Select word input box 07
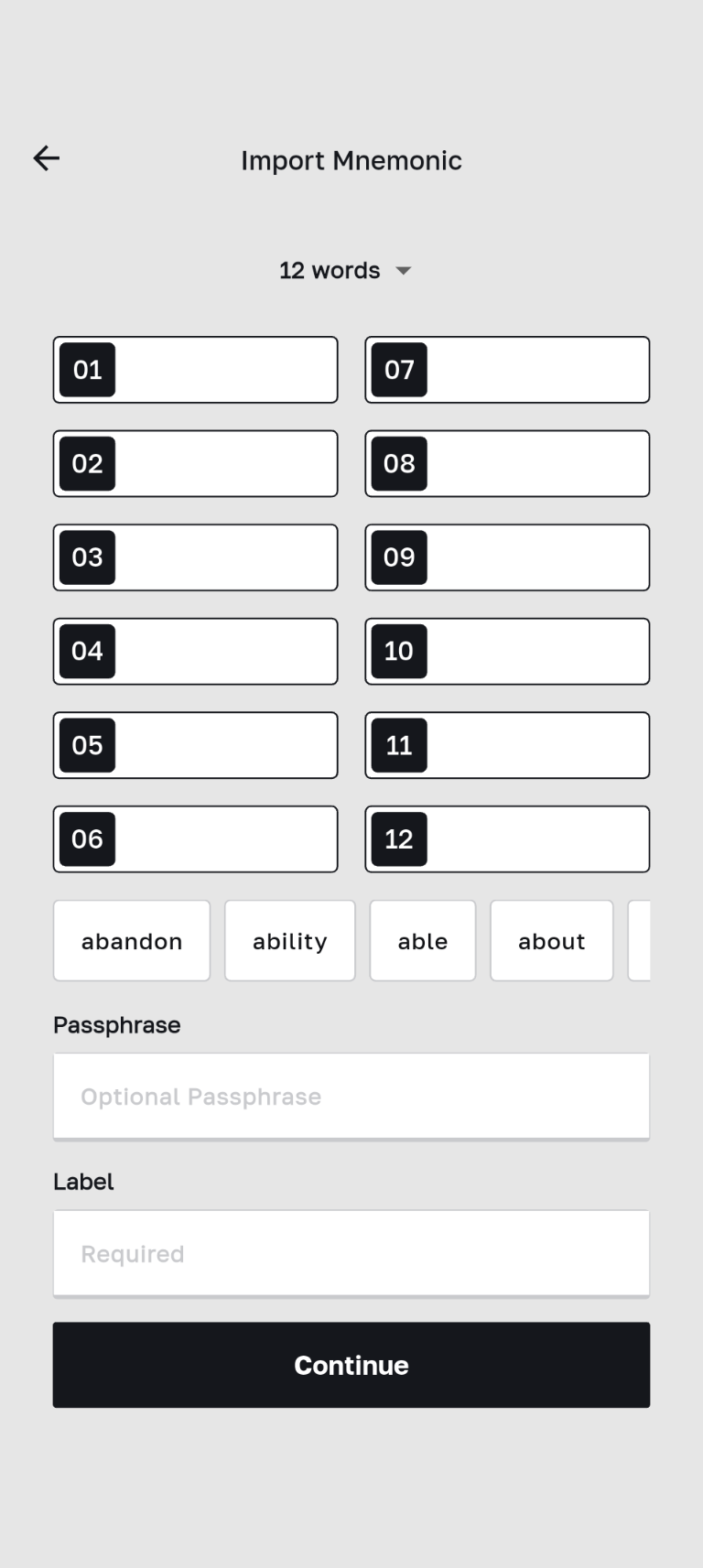 (536, 370)
